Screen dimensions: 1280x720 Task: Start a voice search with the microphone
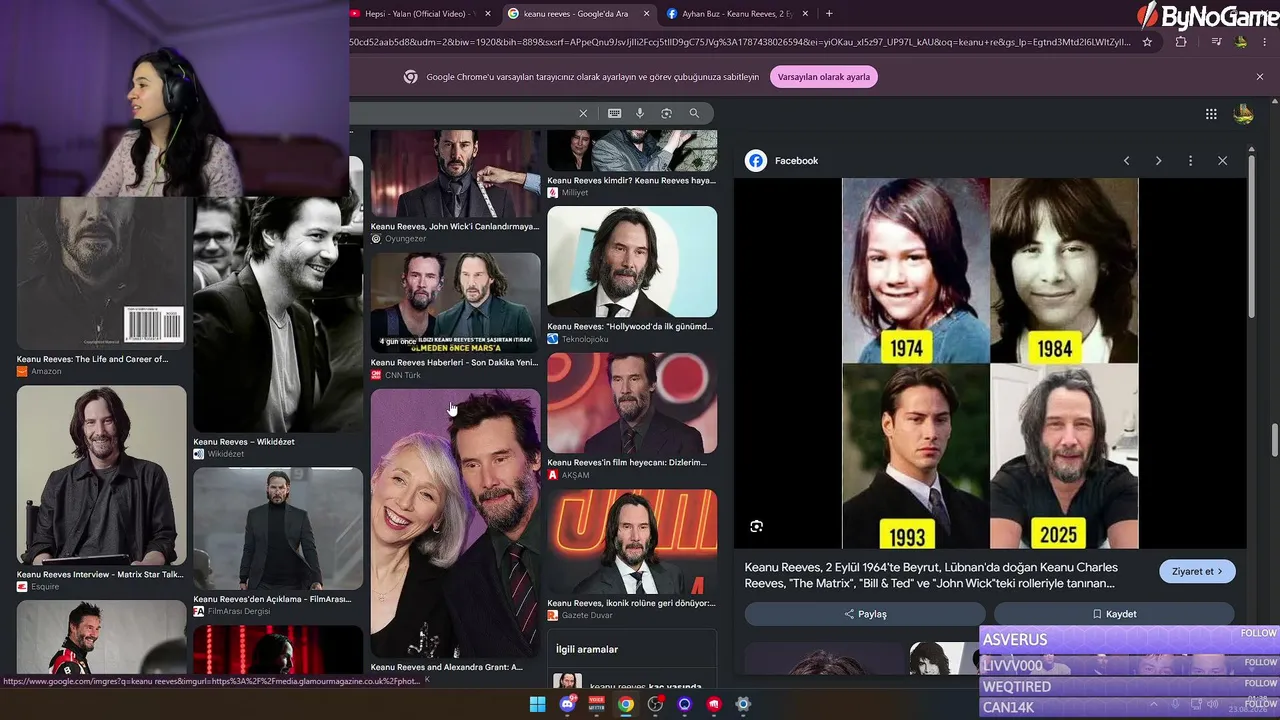[x=640, y=113]
